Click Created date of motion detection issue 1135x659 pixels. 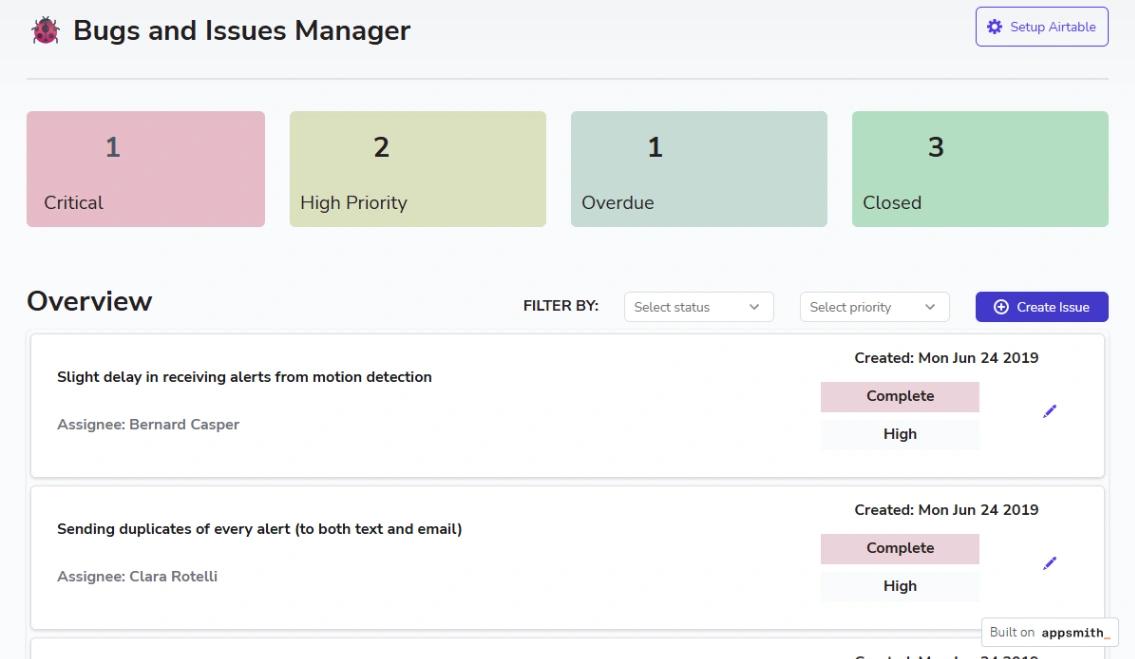[x=946, y=358]
